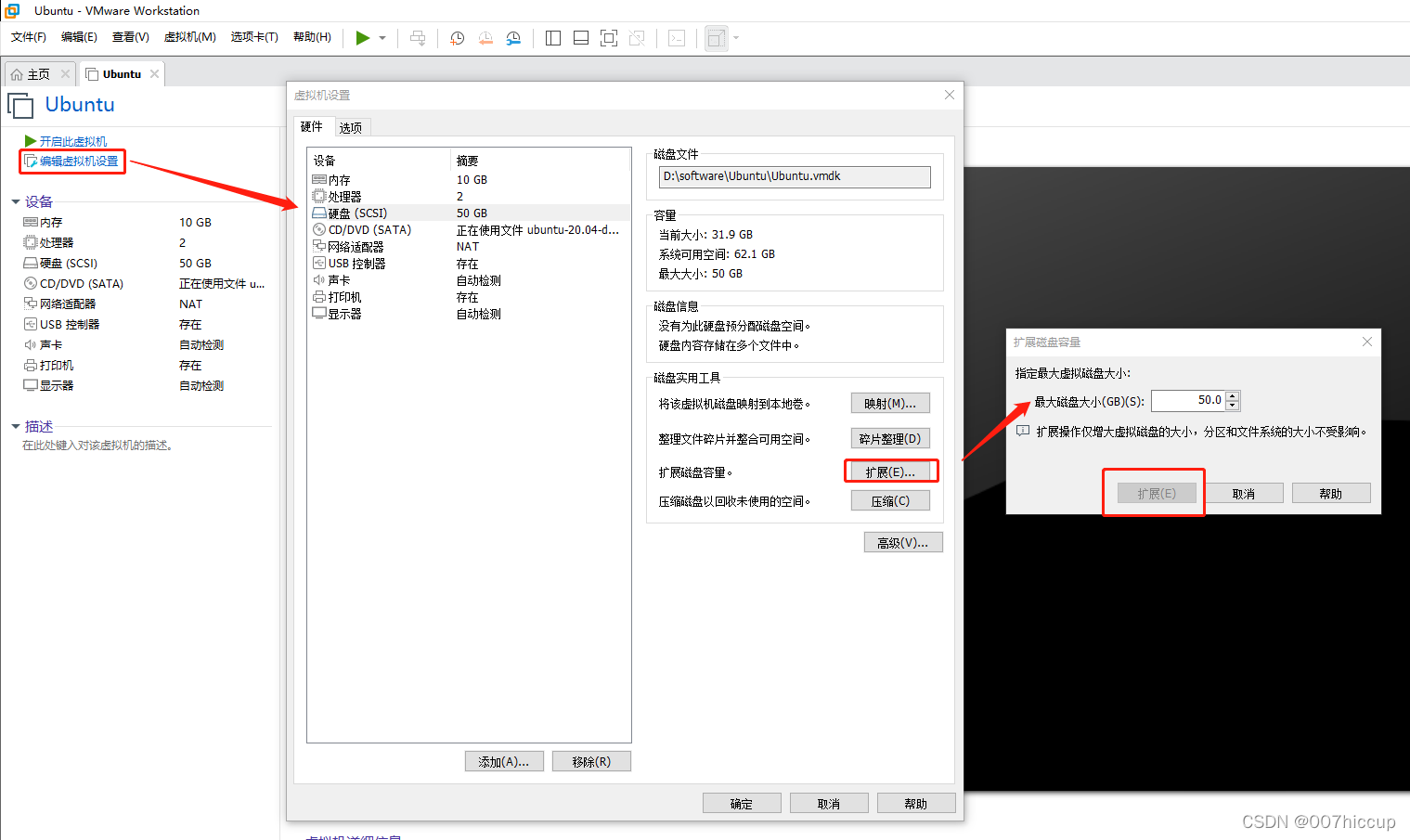
Task: Select 显示器 row in settings device list
Action: tap(469, 314)
